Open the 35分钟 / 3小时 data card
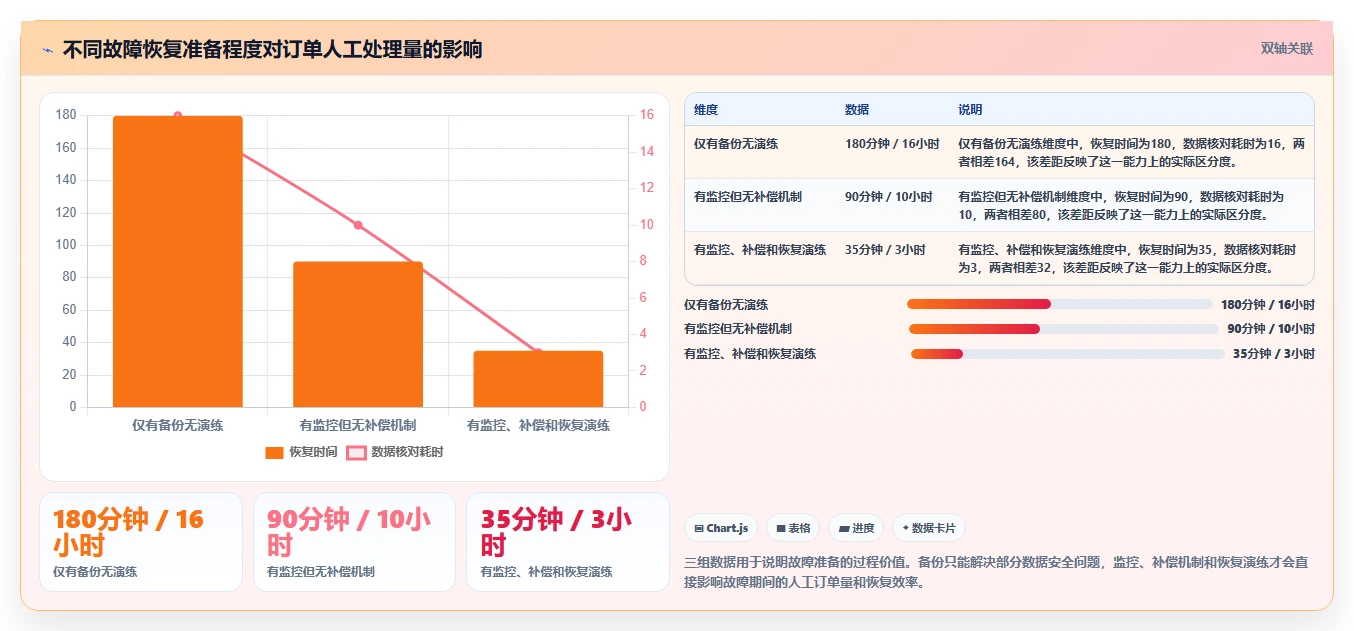1354x631 pixels. coord(568,542)
